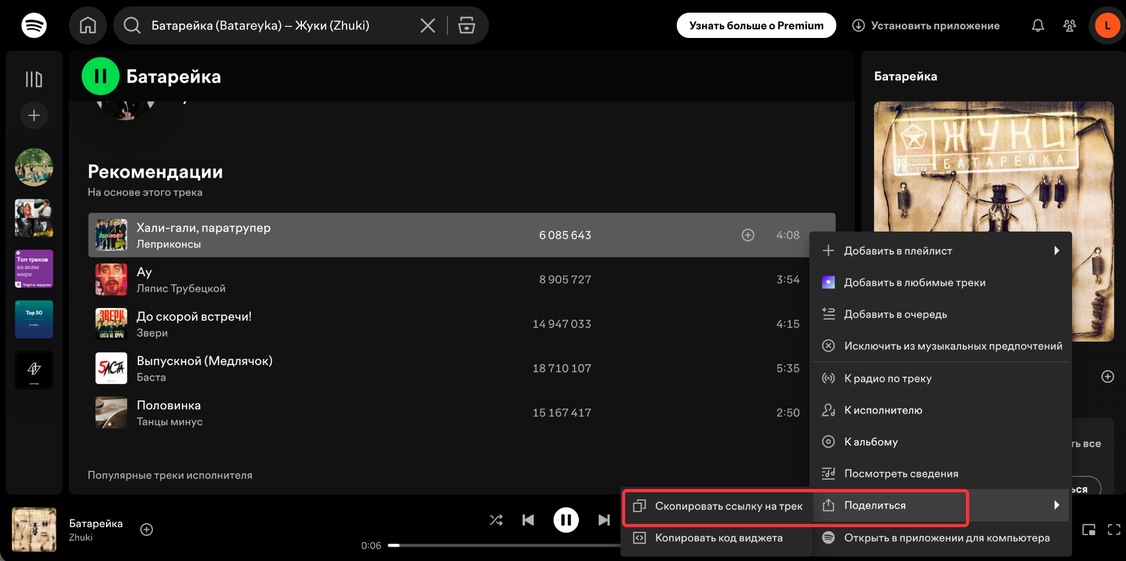Click Установить приложение link
The height and width of the screenshot is (561, 1126).
tap(926, 26)
